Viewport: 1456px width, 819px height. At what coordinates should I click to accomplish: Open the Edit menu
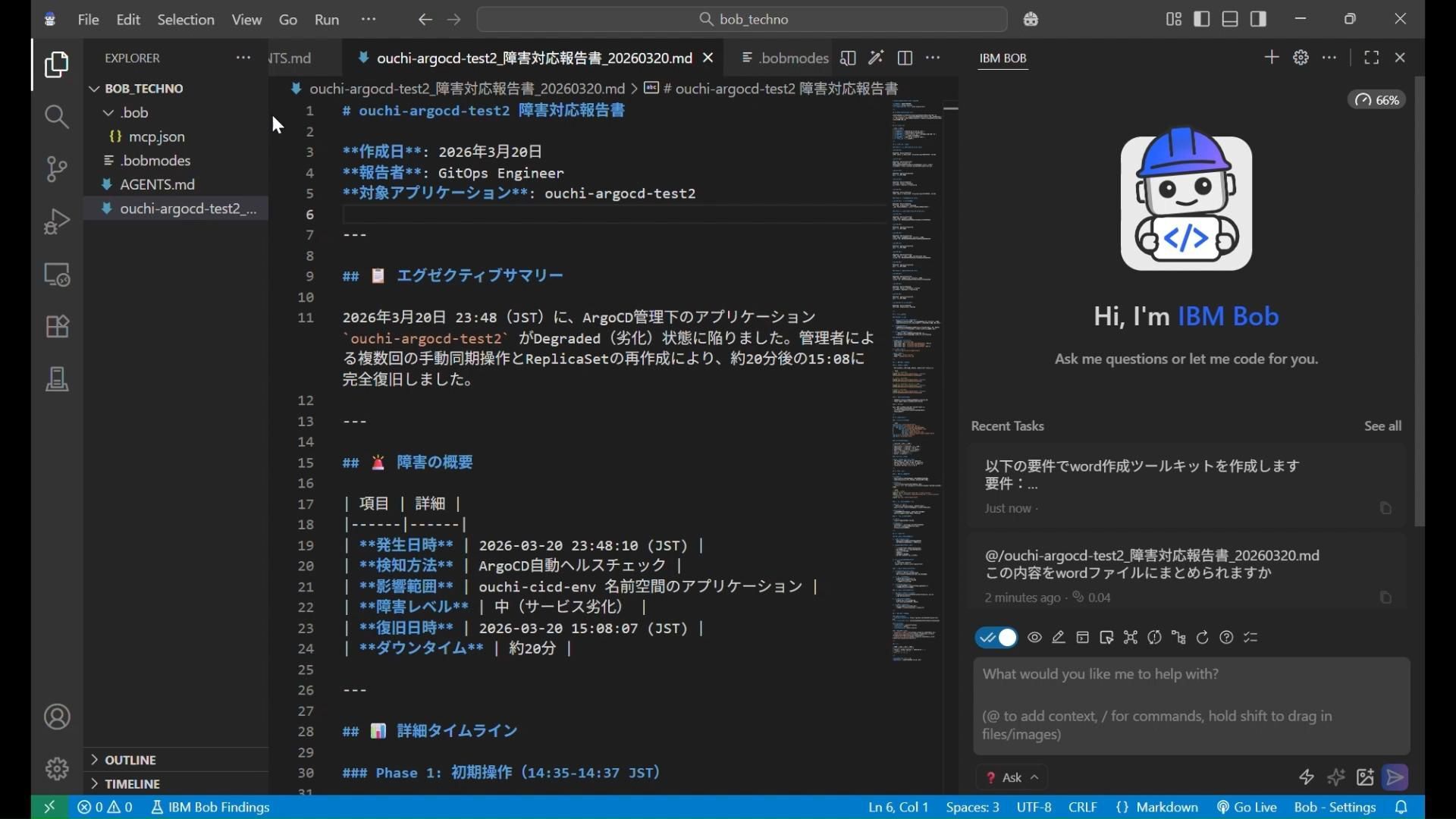click(128, 19)
